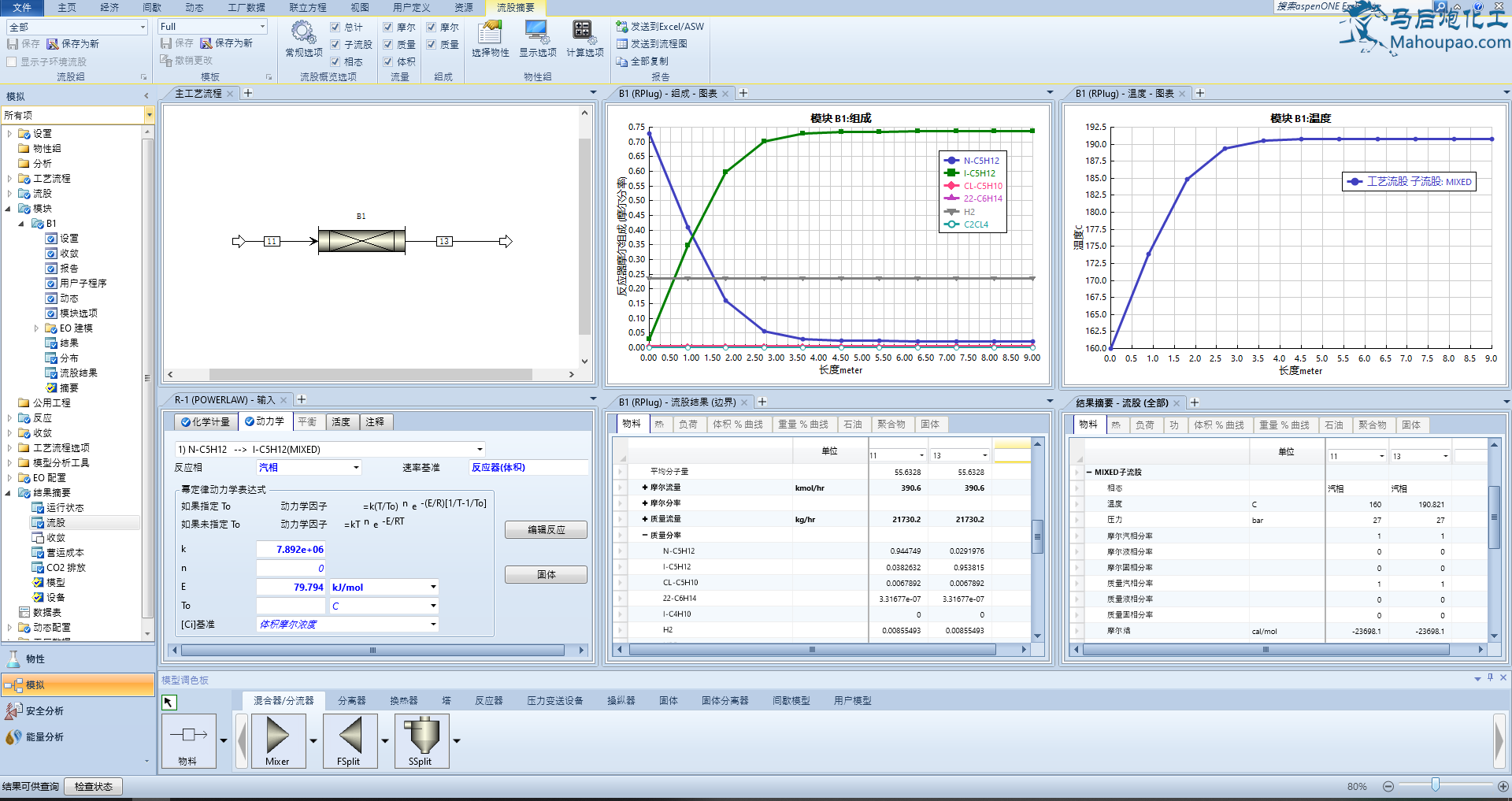The width and height of the screenshot is (1512, 801).
Task: Click flowsheet vertical scrollbar
Action: 584,237
